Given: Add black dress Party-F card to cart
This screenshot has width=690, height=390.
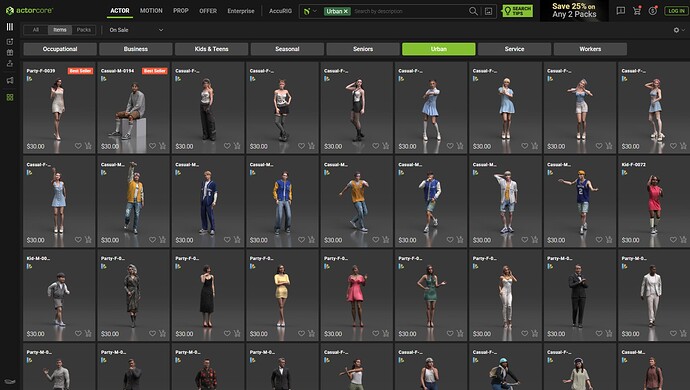Looking at the screenshot, I should 237,333.
